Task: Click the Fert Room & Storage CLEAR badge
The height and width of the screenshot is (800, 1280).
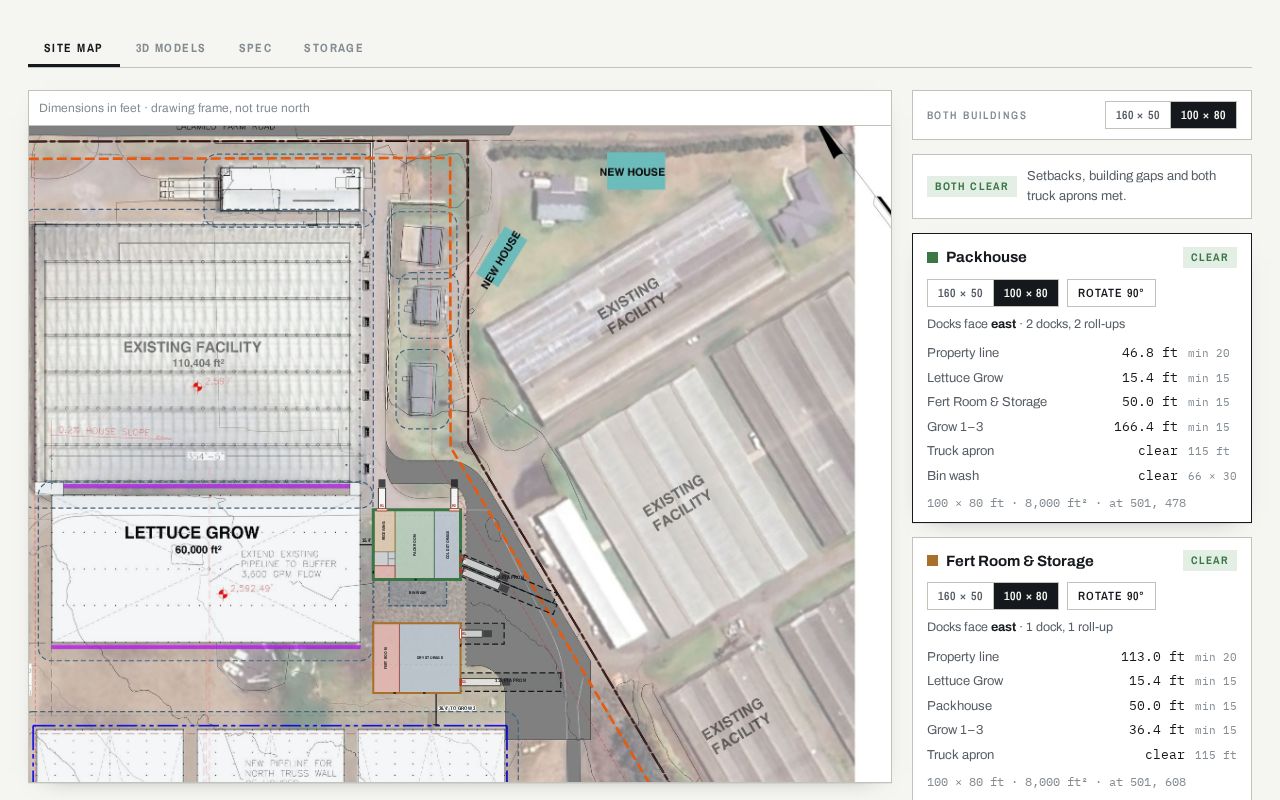Action: 1210,560
